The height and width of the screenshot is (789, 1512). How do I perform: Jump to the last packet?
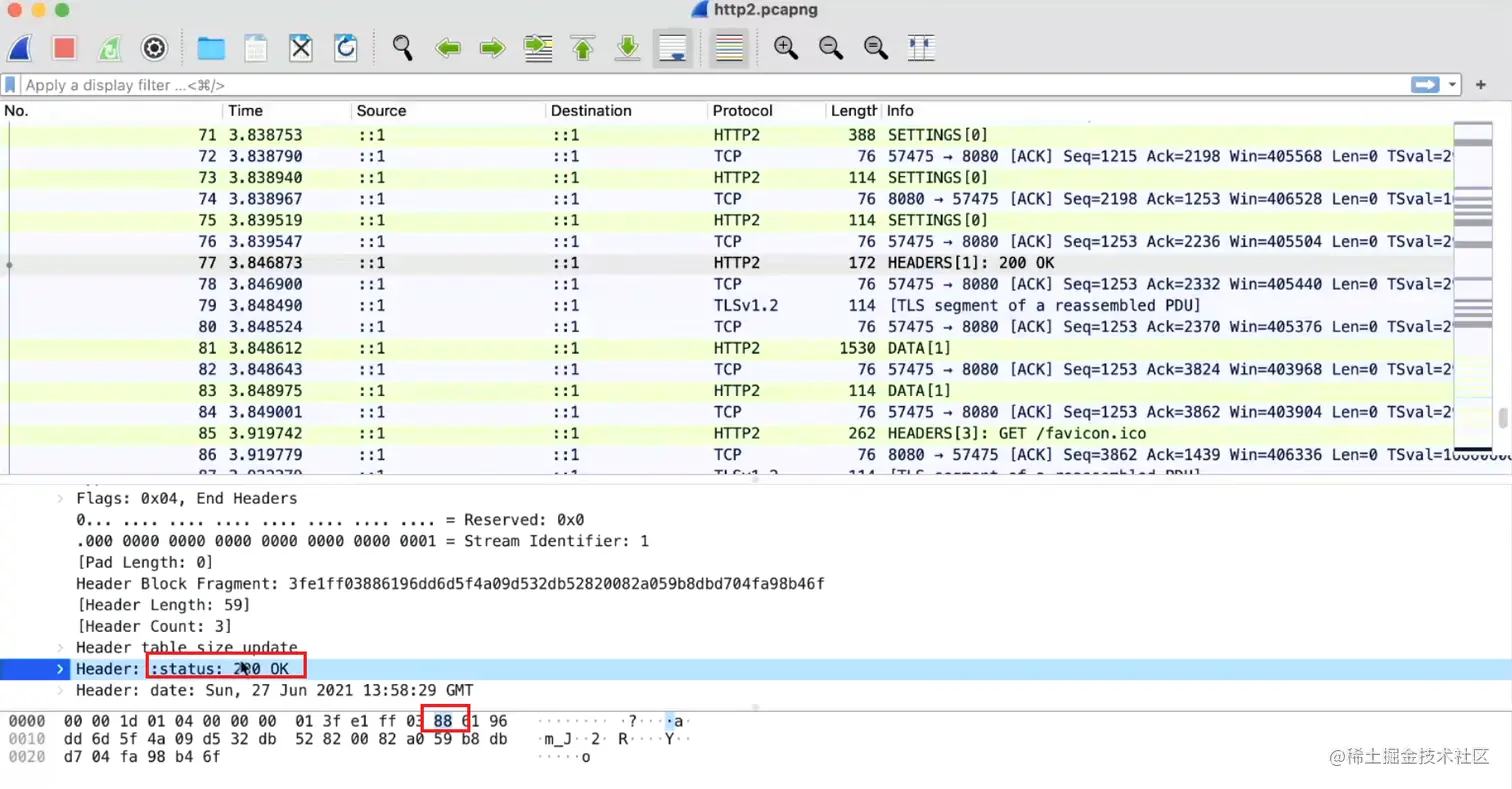(627, 47)
